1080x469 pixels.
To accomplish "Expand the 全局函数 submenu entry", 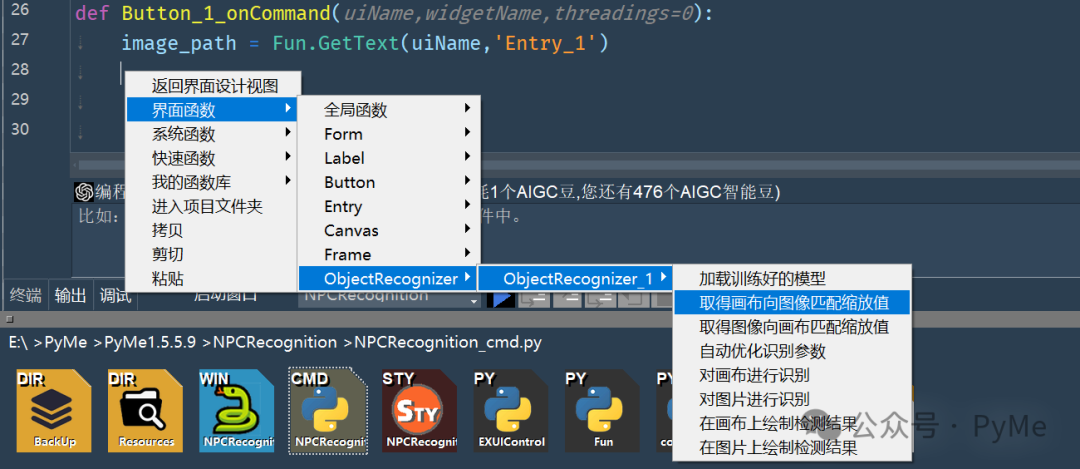I will click(x=389, y=110).
